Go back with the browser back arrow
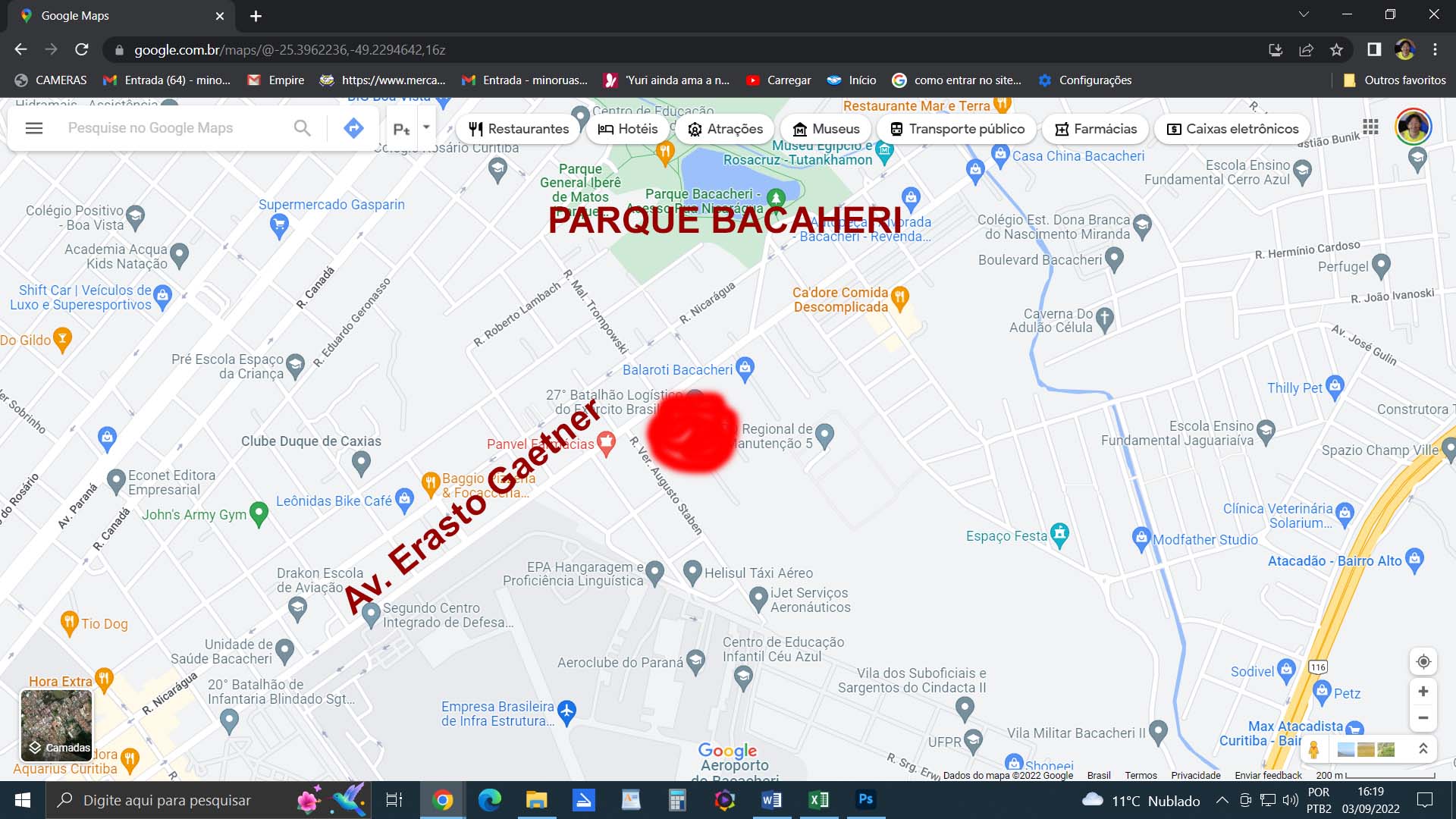This screenshot has height=819, width=1456. click(20, 49)
